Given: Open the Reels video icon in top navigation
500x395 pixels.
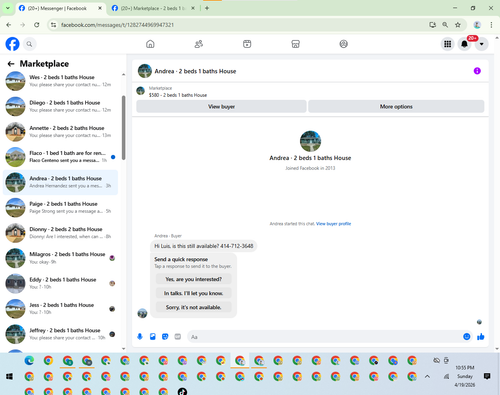Looking at the screenshot, I should 247,44.
